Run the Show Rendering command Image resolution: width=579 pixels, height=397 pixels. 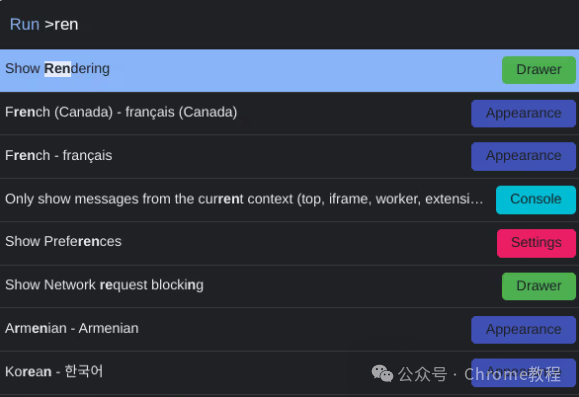pyautogui.click(x=290, y=70)
